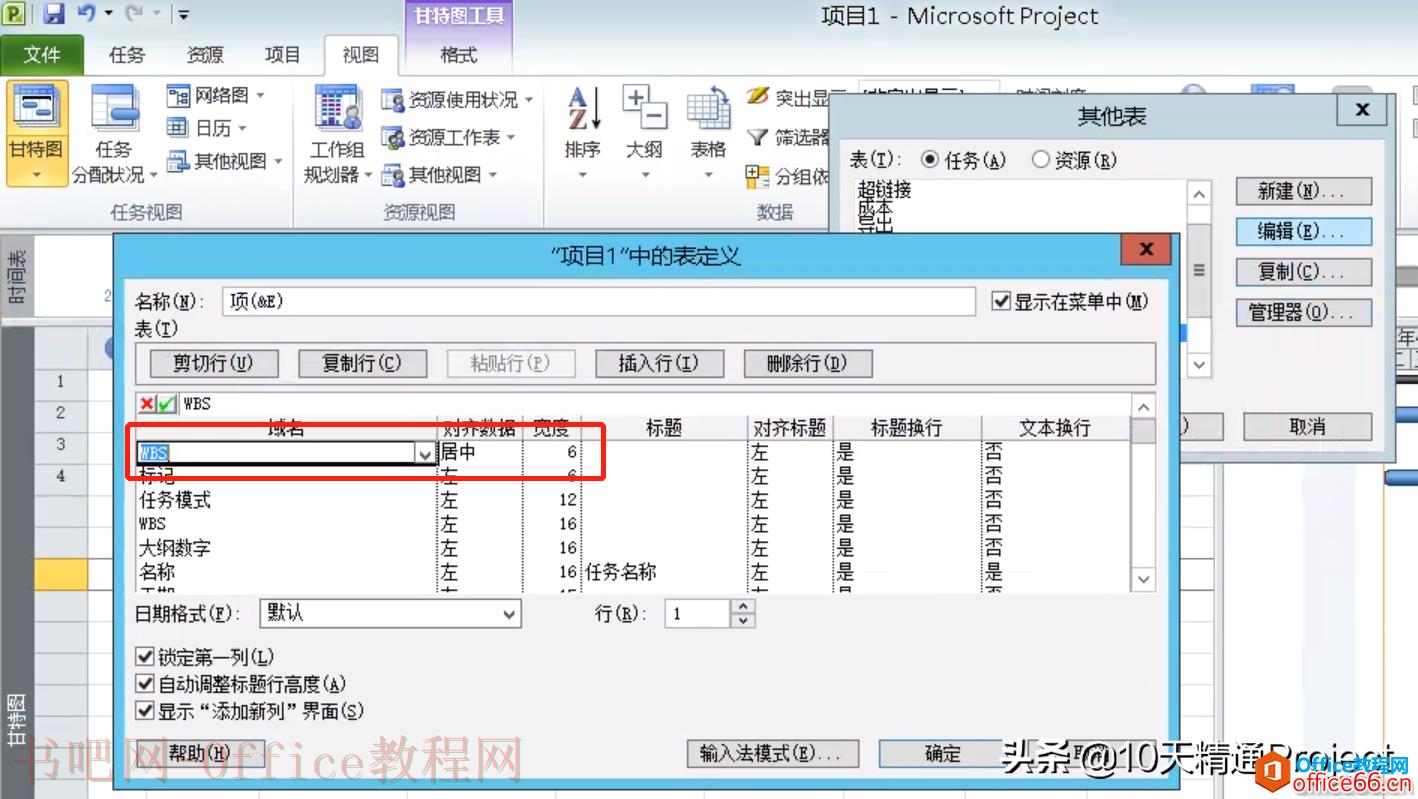This screenshot has width=1418, height=799.
Task: Click the 资源工作表 icon
Action: tap(392, 137)
